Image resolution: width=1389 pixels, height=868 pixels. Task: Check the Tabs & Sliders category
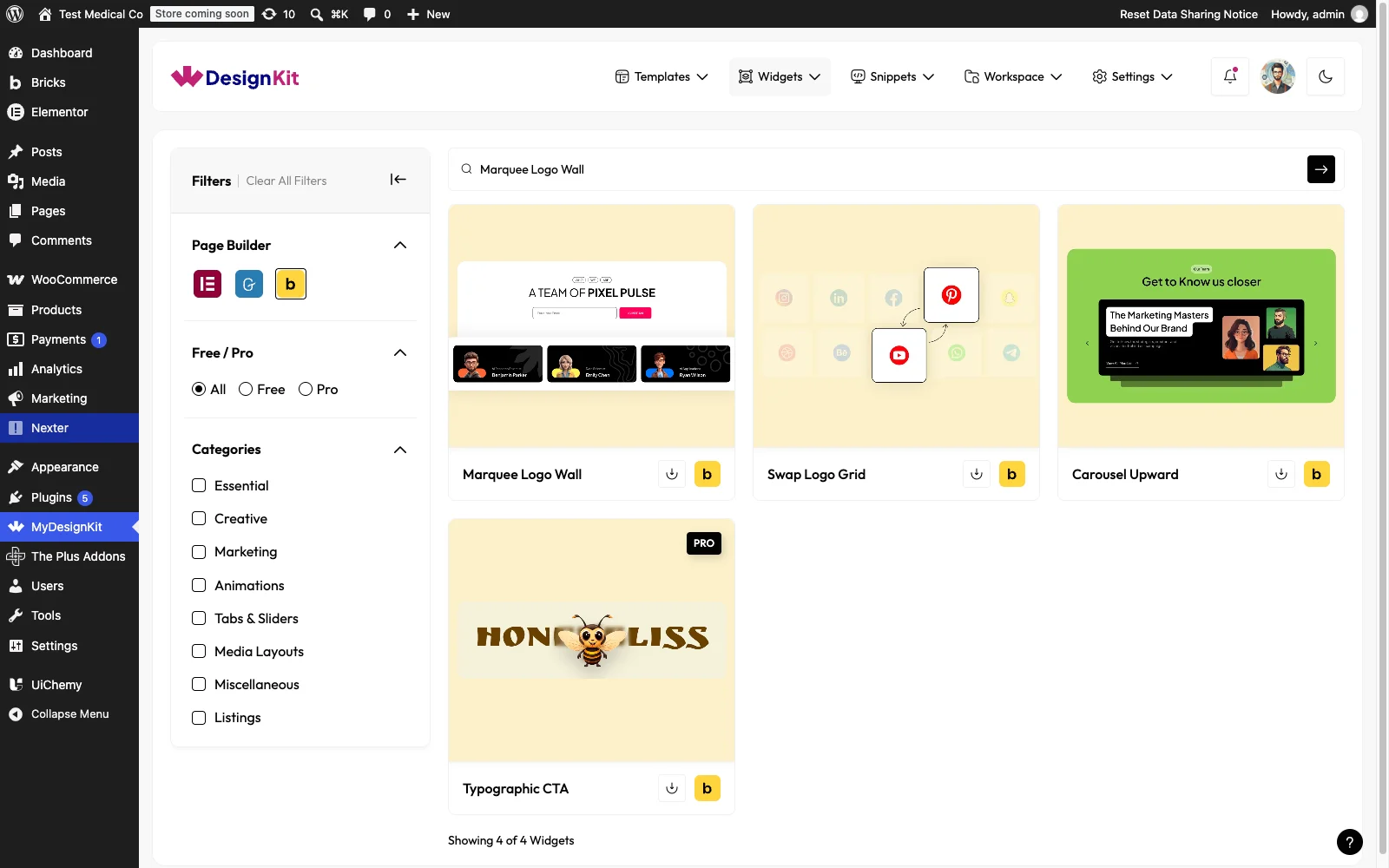pos(199,618)
